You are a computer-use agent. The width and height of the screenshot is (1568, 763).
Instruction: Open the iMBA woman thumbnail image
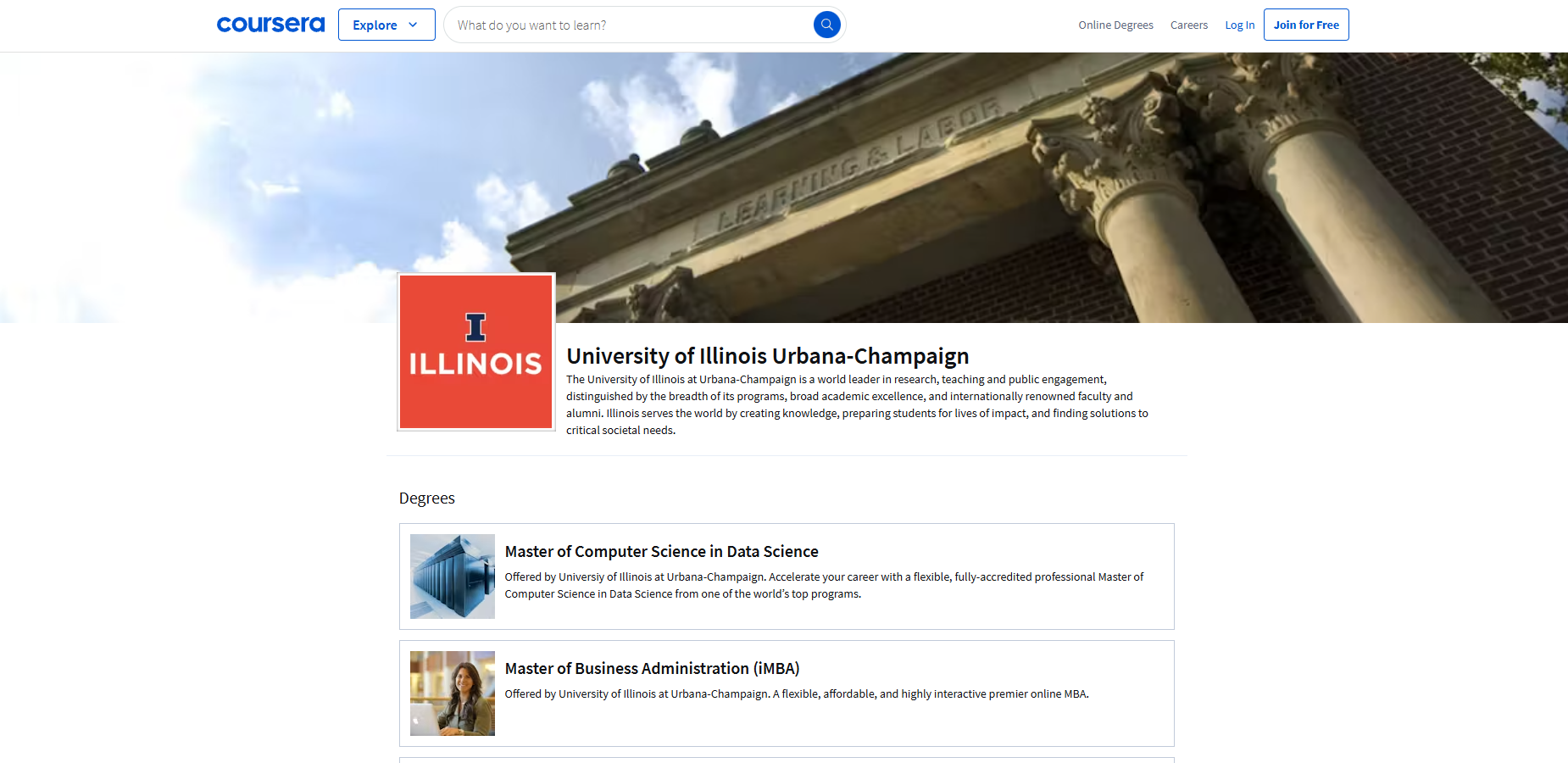pyautogui.click(x=453, y=693)
